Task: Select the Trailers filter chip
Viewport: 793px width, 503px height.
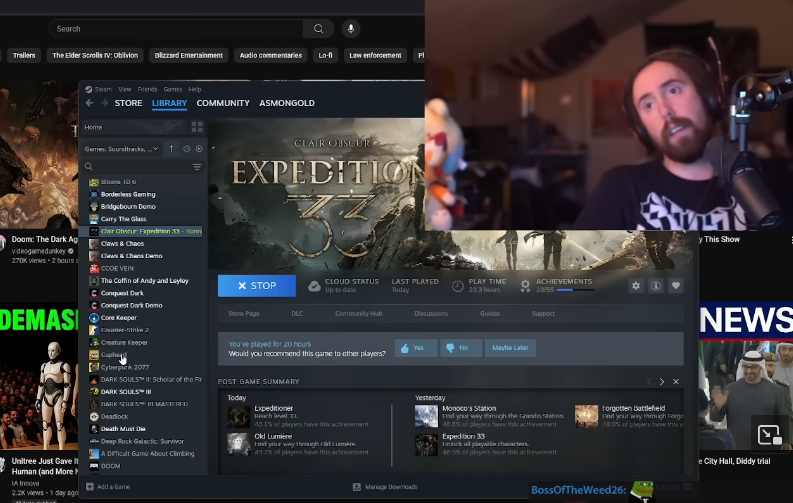Action: pos(24,56)
